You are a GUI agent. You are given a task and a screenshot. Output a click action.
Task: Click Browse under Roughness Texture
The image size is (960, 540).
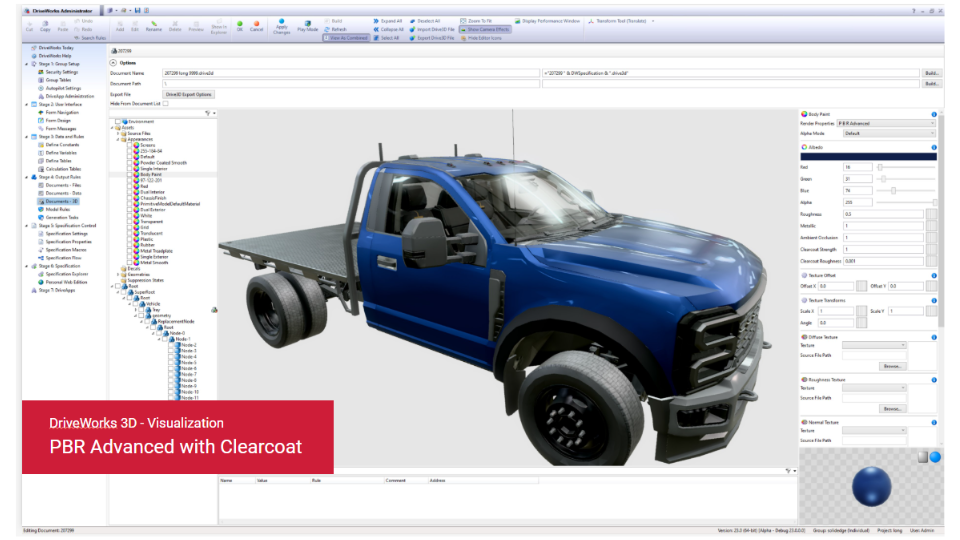892,408
